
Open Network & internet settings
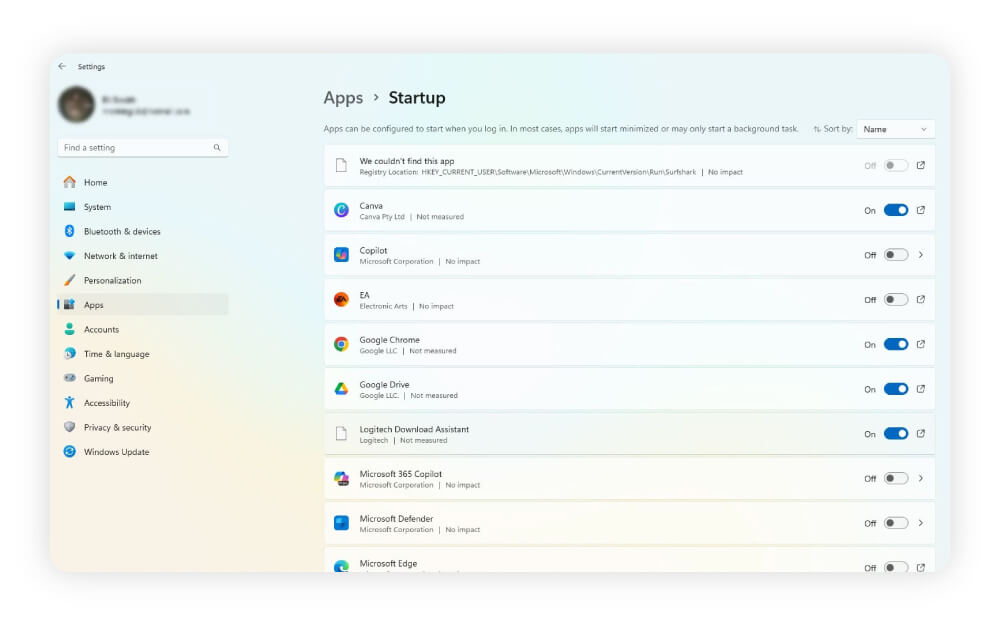point(143,256)
